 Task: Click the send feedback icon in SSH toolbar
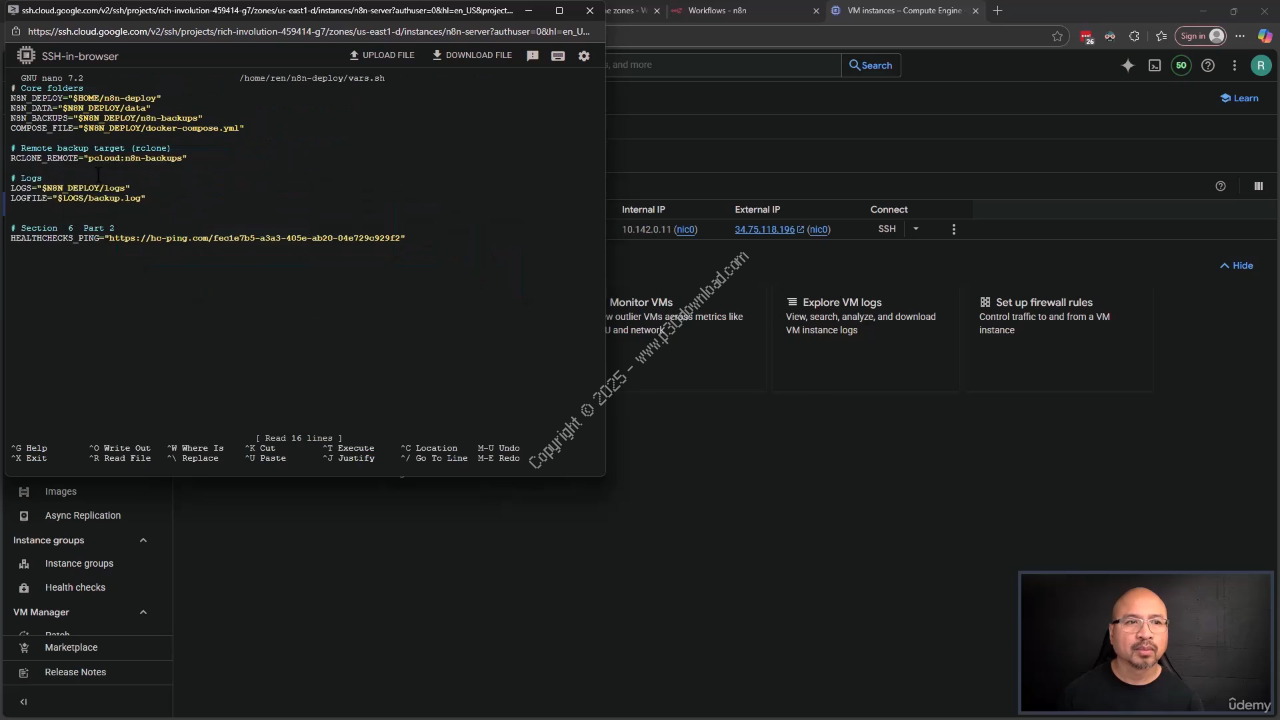(x=532, y=56)
